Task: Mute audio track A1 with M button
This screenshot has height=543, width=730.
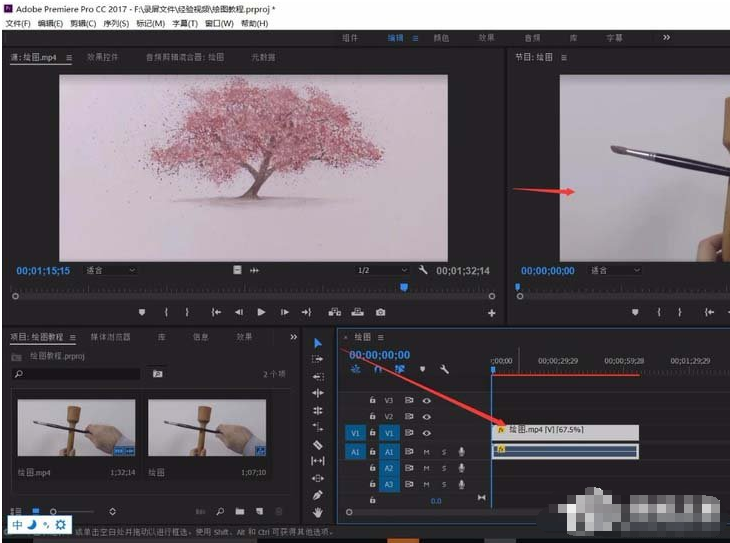Action: pos(426,452)
